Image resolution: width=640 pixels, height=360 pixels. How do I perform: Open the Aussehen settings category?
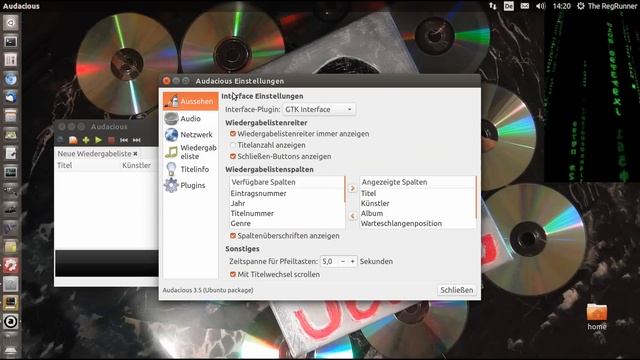click(191, 101)
